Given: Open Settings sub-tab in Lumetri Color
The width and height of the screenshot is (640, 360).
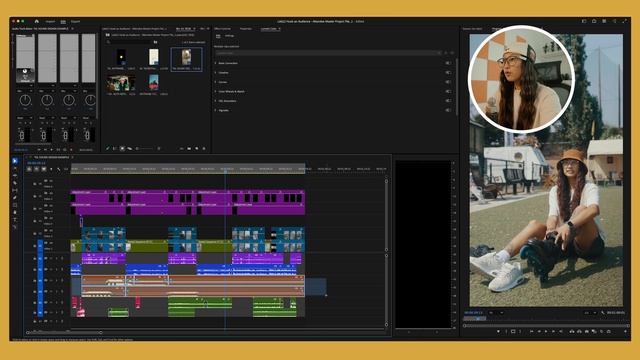Looking at the screenshot, I should [x=229, y=36].
